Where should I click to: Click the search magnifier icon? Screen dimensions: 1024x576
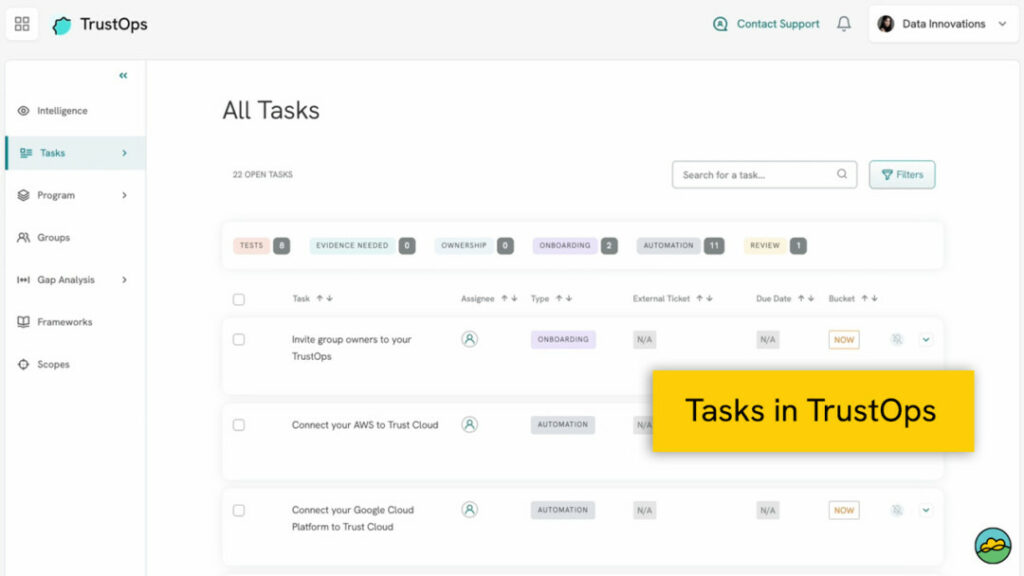pyautogui.click(x=842, y=174)
